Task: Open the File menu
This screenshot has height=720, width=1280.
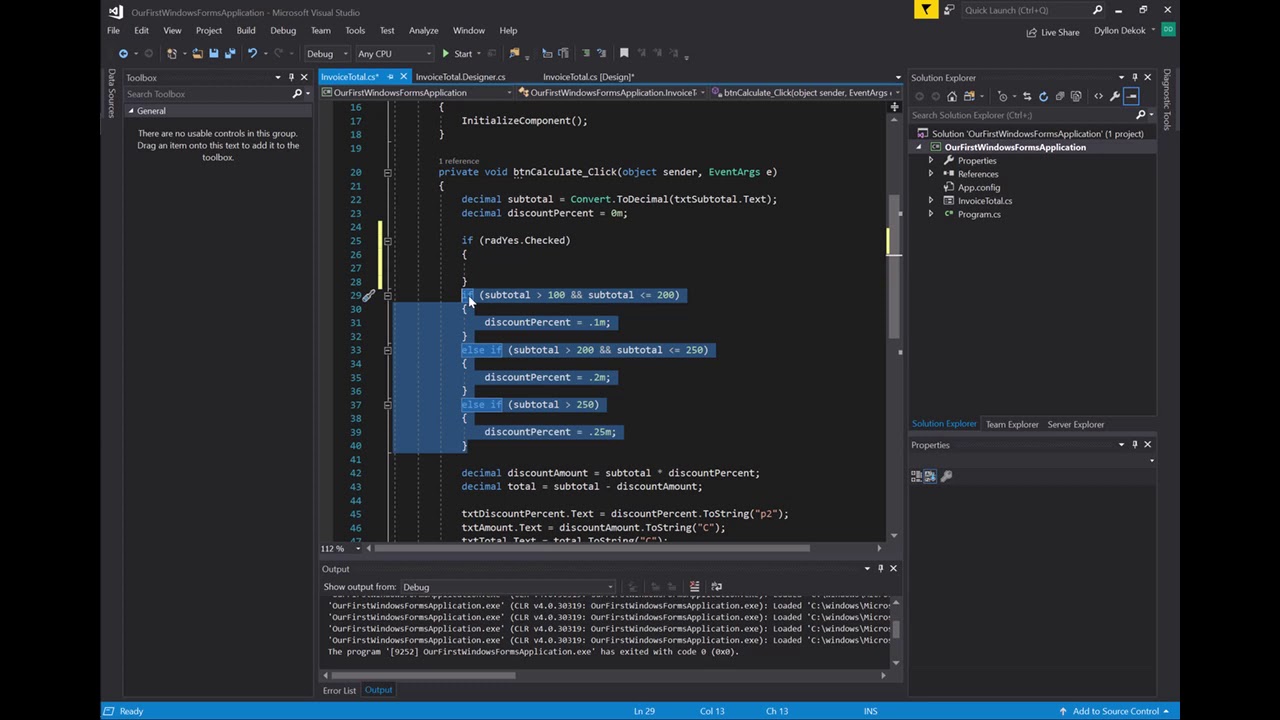Action: [113, 31]
